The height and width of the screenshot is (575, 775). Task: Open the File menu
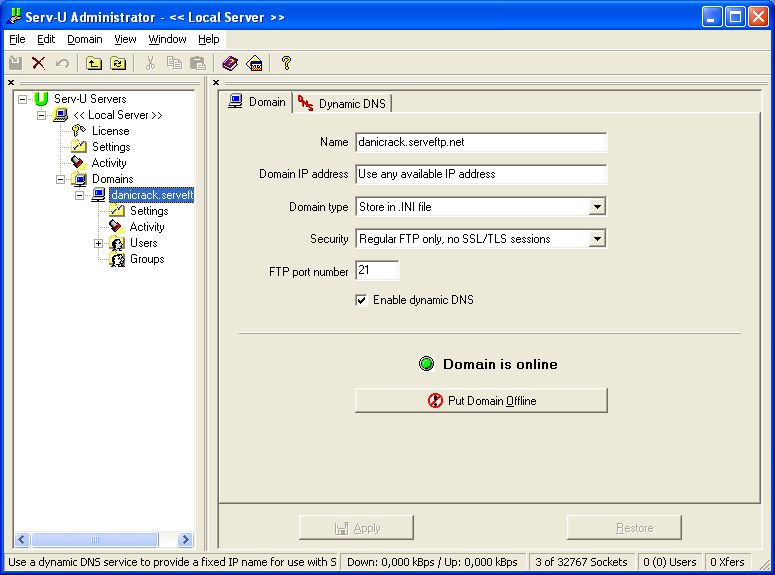click(x=17, y=39)
